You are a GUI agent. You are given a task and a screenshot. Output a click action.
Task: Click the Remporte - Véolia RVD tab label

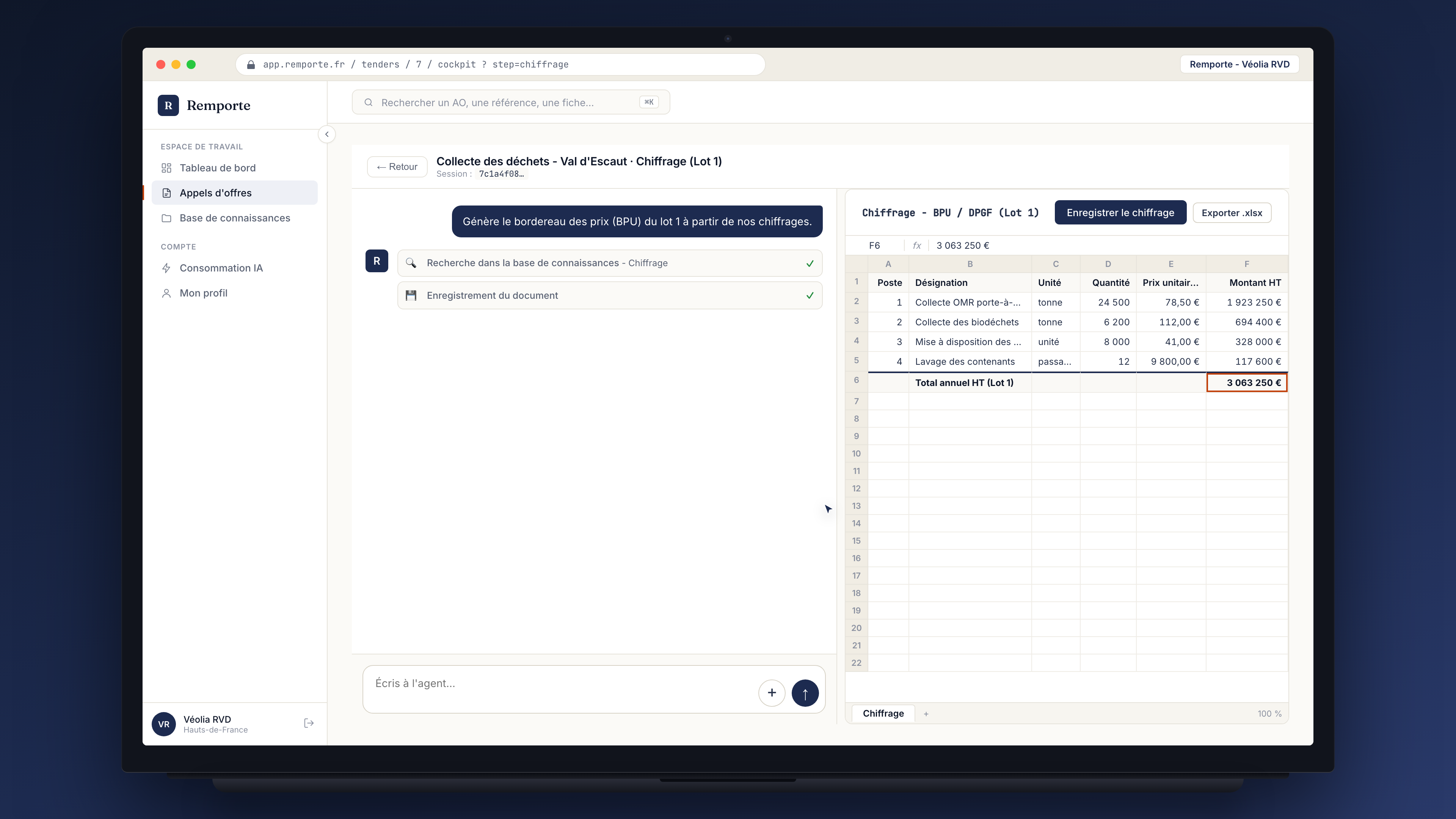(1239, 64)
